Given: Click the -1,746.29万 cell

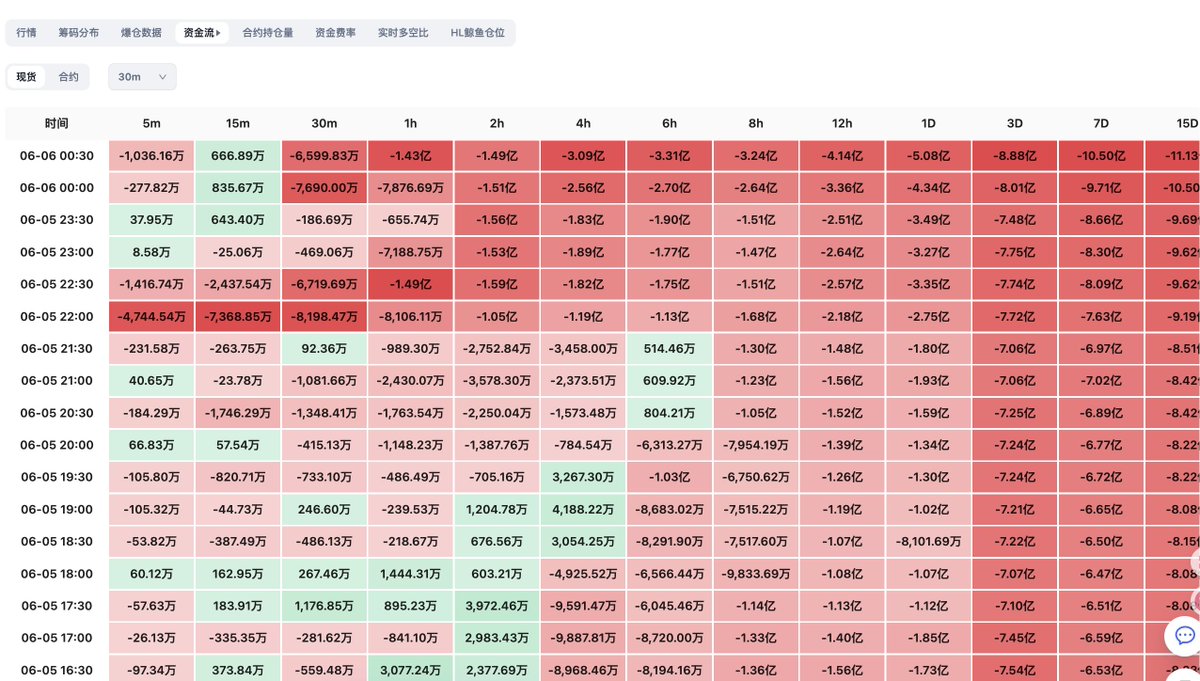Looking at the screenshot, I should point(238,413).
